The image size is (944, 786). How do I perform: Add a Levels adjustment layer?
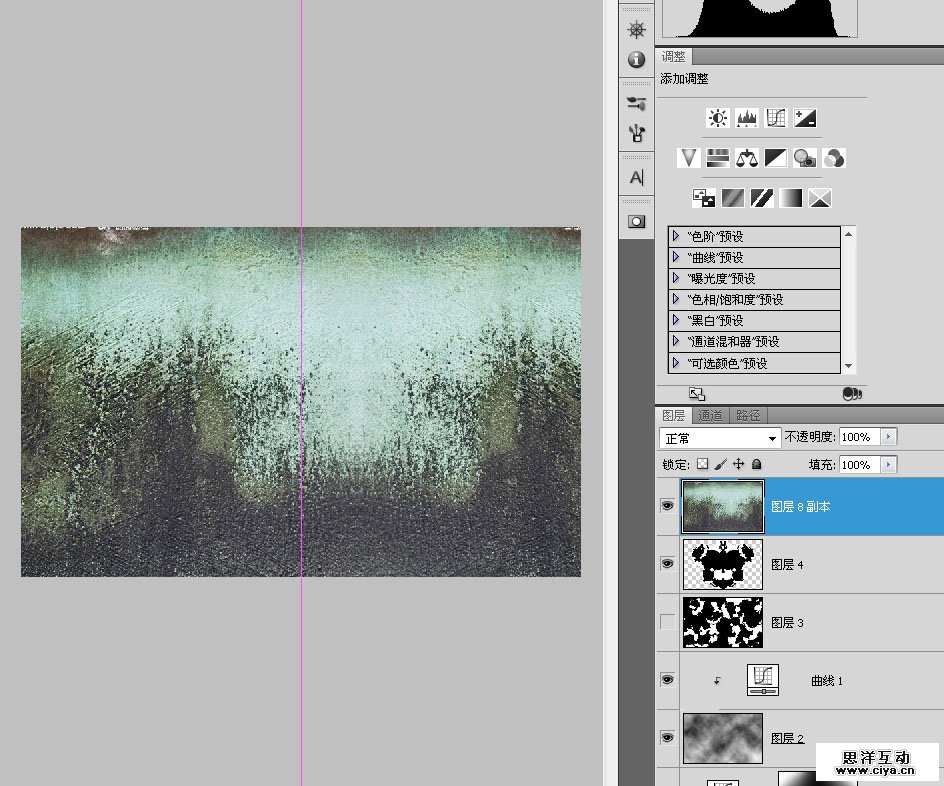coord(747,118)
